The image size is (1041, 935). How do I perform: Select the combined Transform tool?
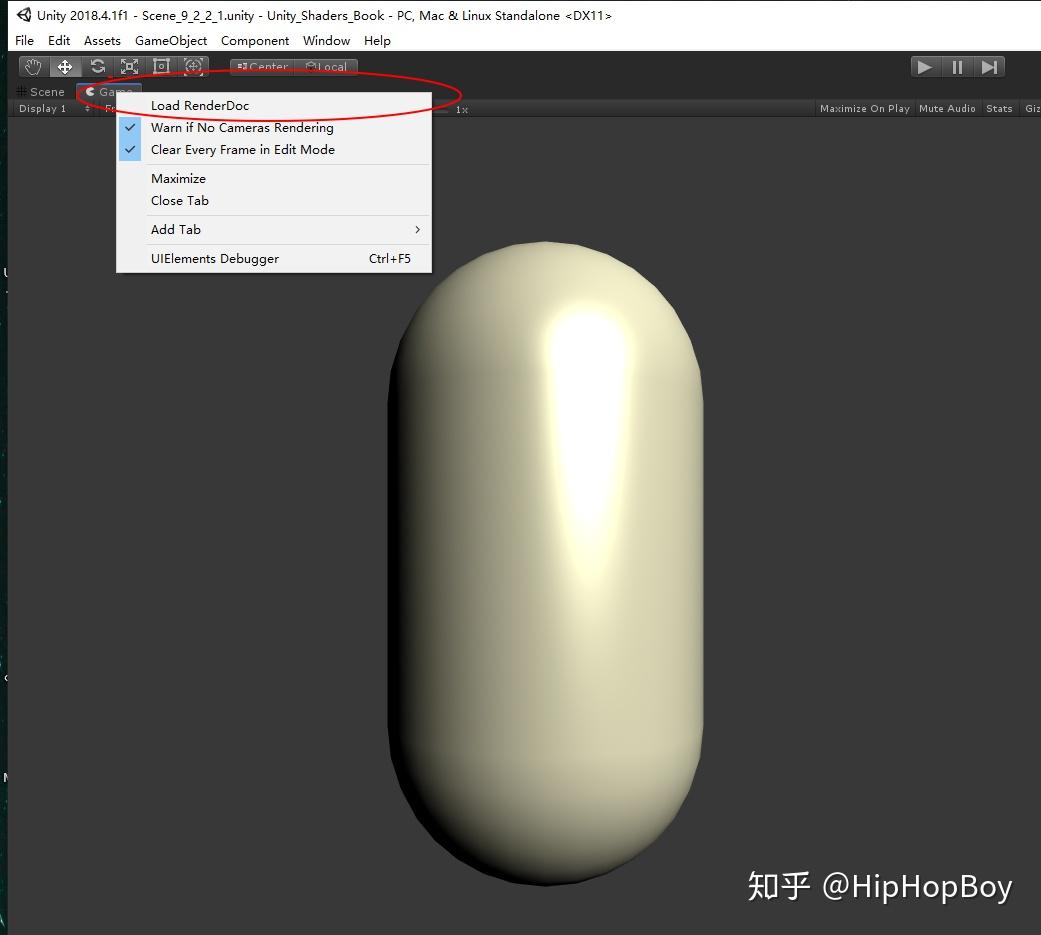193,67
